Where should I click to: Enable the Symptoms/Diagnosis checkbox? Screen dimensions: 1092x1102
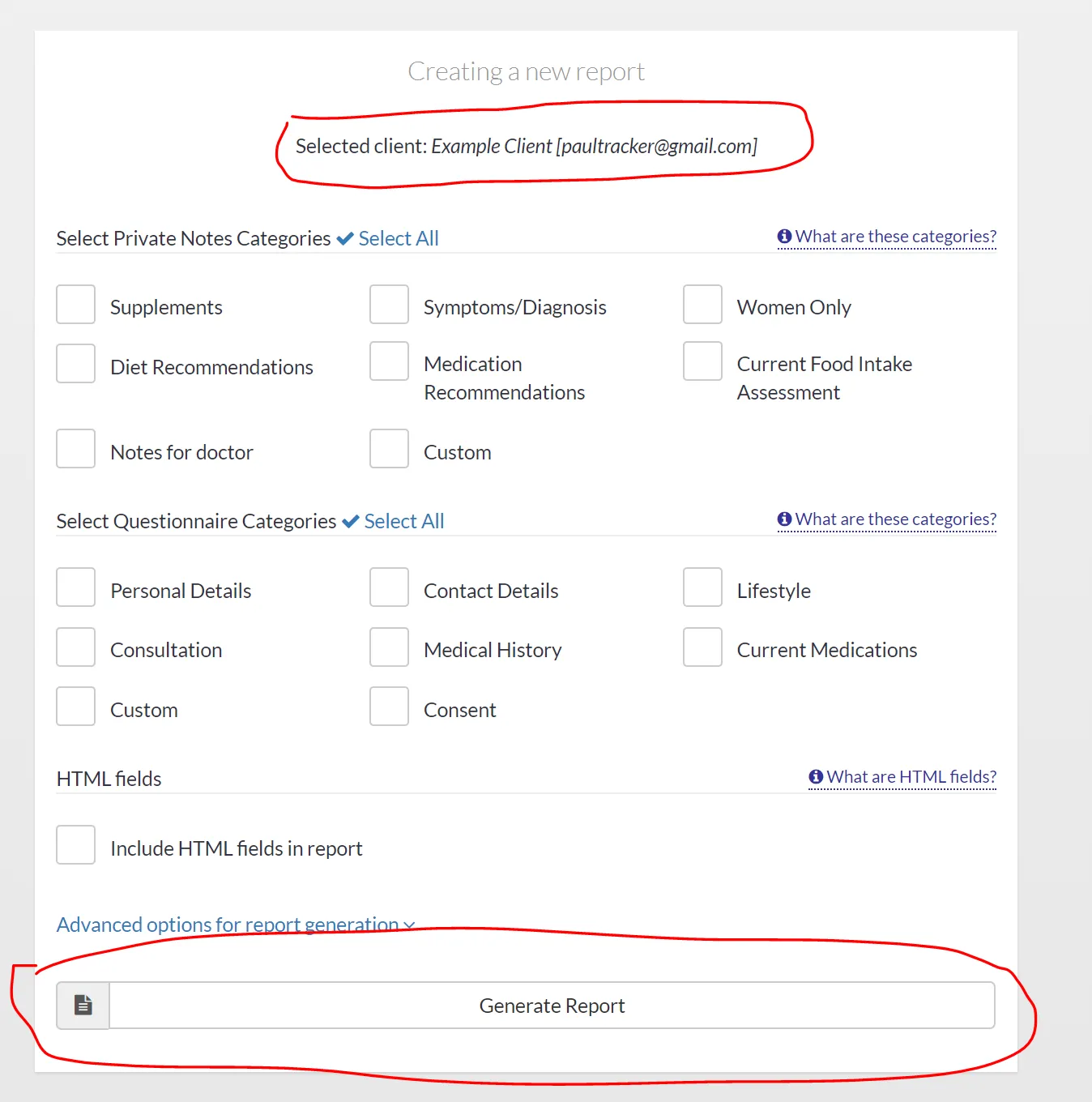coord(390,305)
